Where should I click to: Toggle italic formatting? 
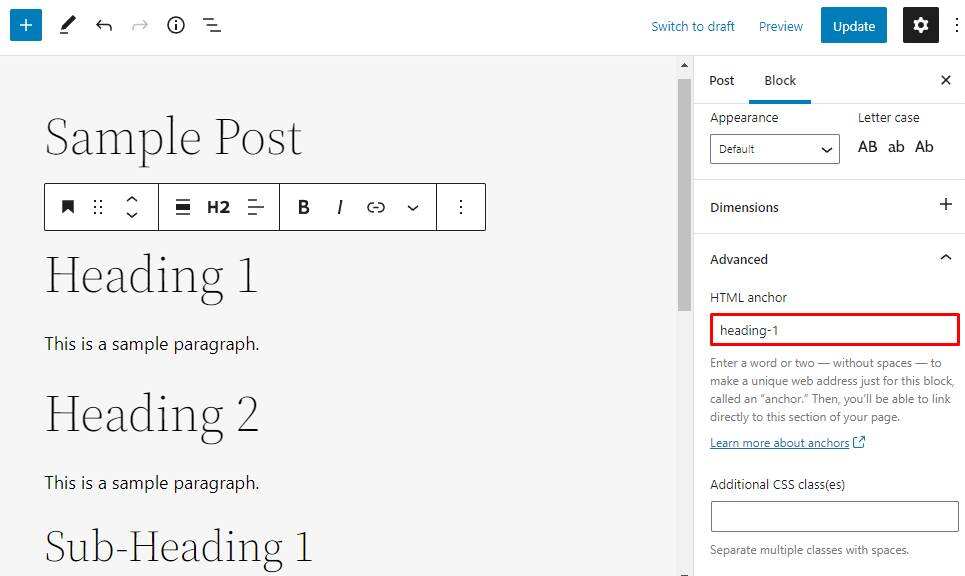pyautogui.click(x=340, y=207)
